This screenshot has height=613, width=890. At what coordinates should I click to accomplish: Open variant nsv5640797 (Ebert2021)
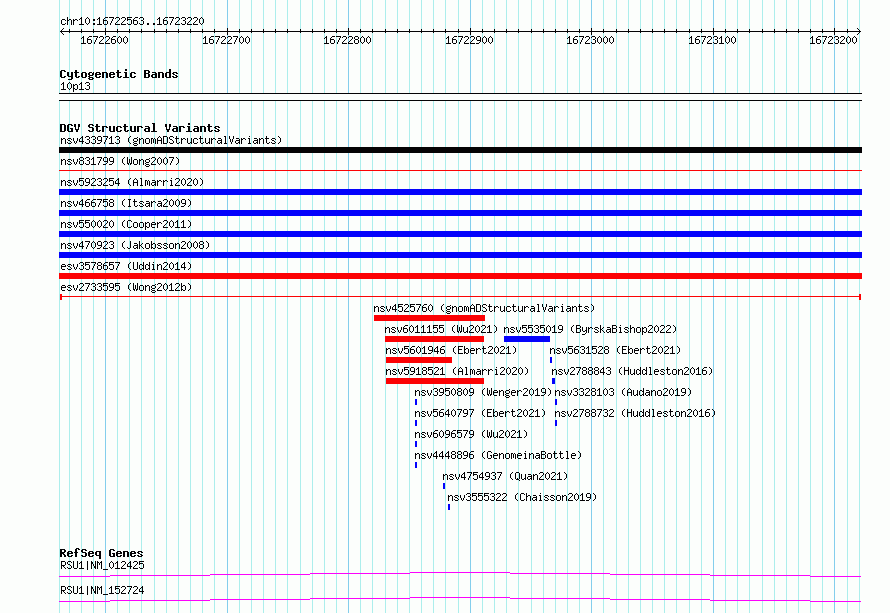pos(480,413)
